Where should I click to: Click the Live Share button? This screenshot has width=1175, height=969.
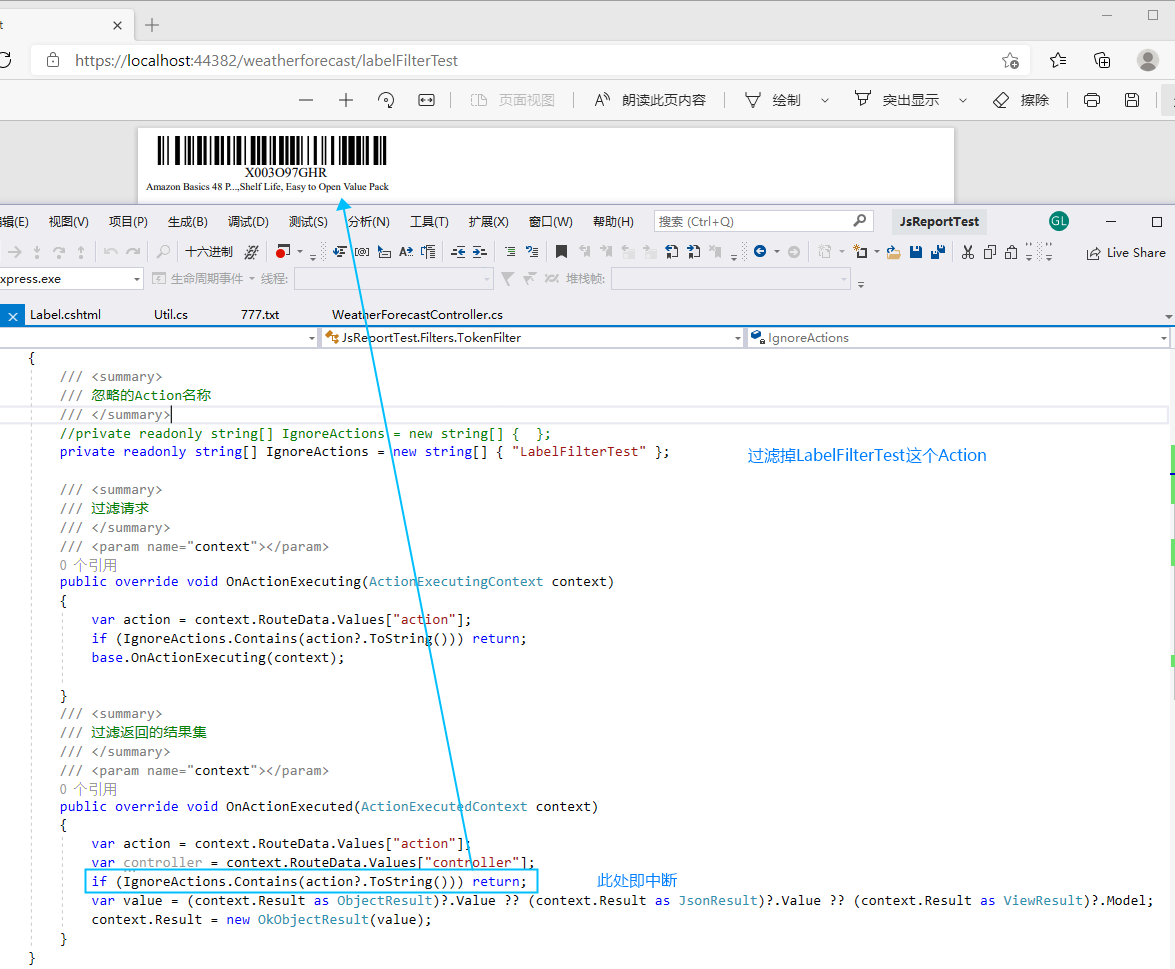point(1126,253)
